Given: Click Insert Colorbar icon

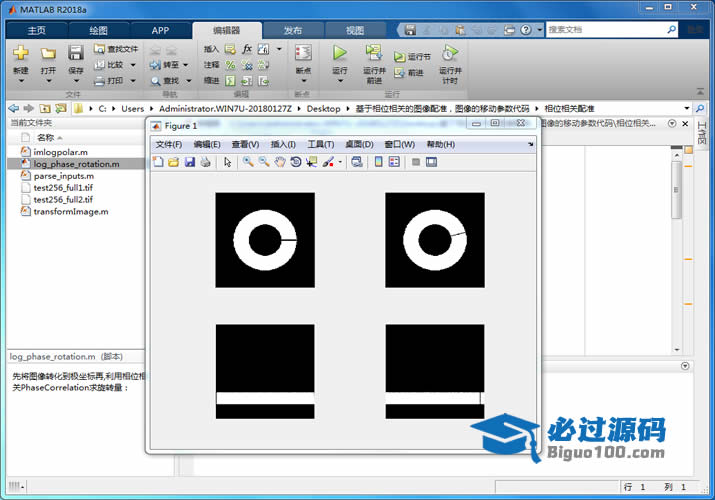Looking at the screenshot, I should click(x=378, y=162).
